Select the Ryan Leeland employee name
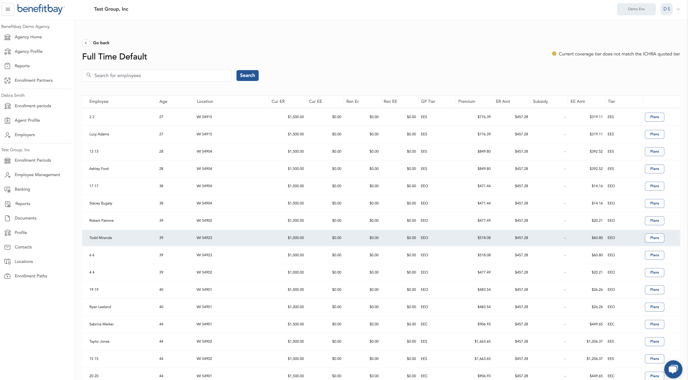 click(x=100, y=307)
